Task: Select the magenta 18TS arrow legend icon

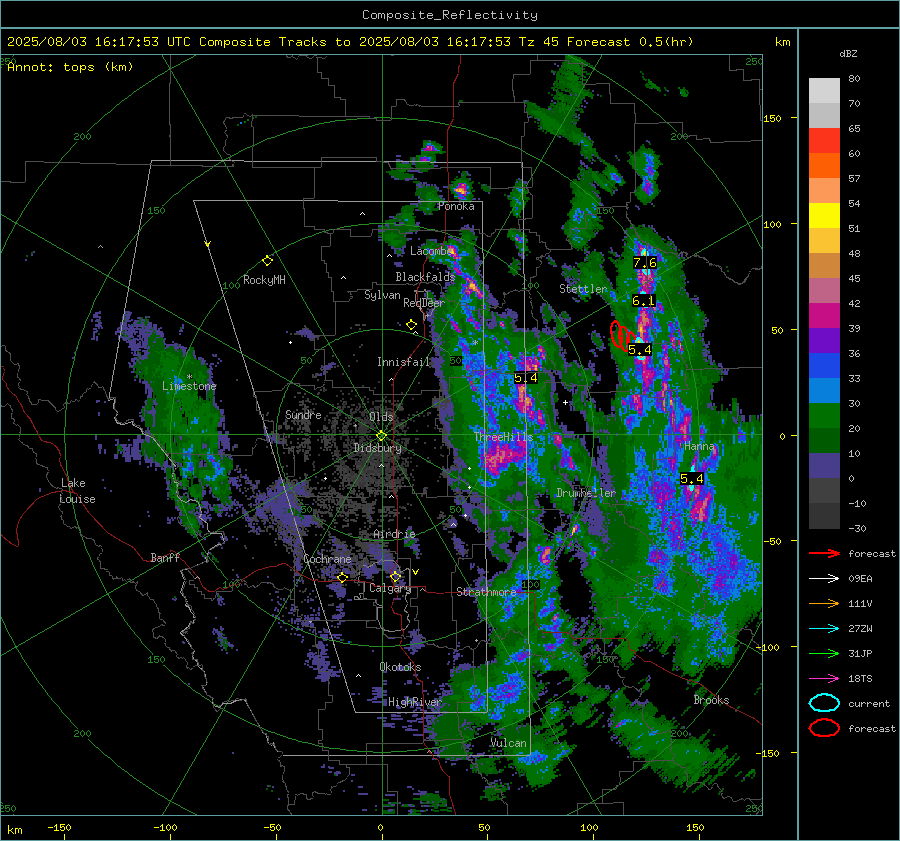Action: (x=824, y=679)
